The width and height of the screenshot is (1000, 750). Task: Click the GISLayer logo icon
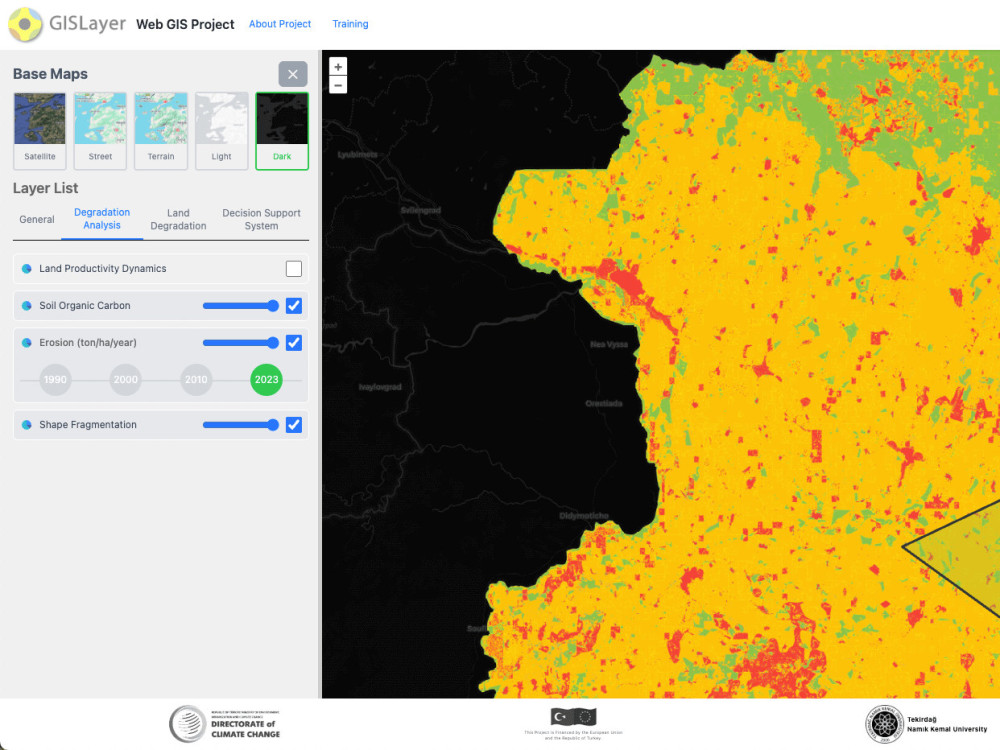point(25,24)
